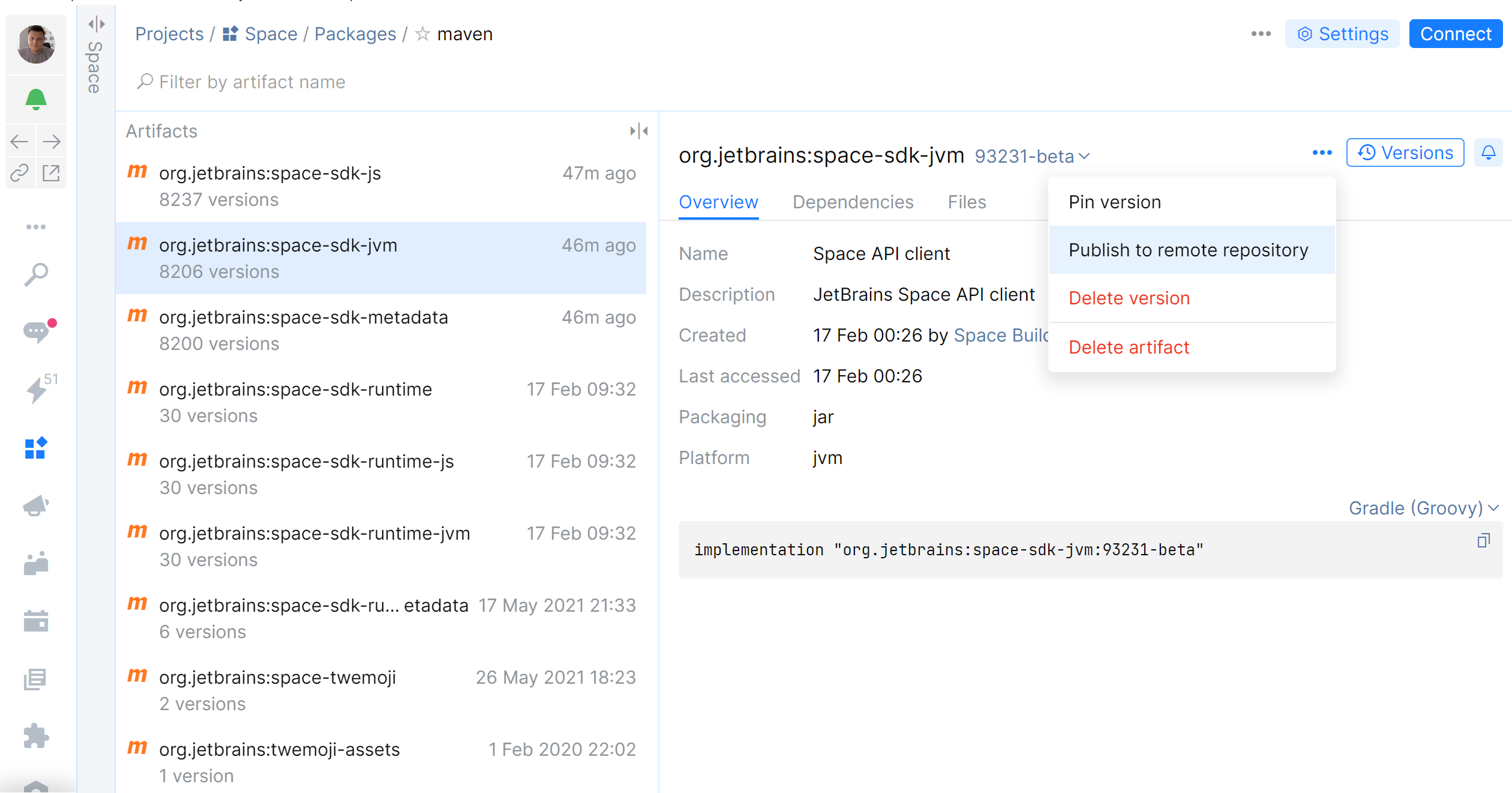Open documents stack icon in sidebar

coord(35,679)
